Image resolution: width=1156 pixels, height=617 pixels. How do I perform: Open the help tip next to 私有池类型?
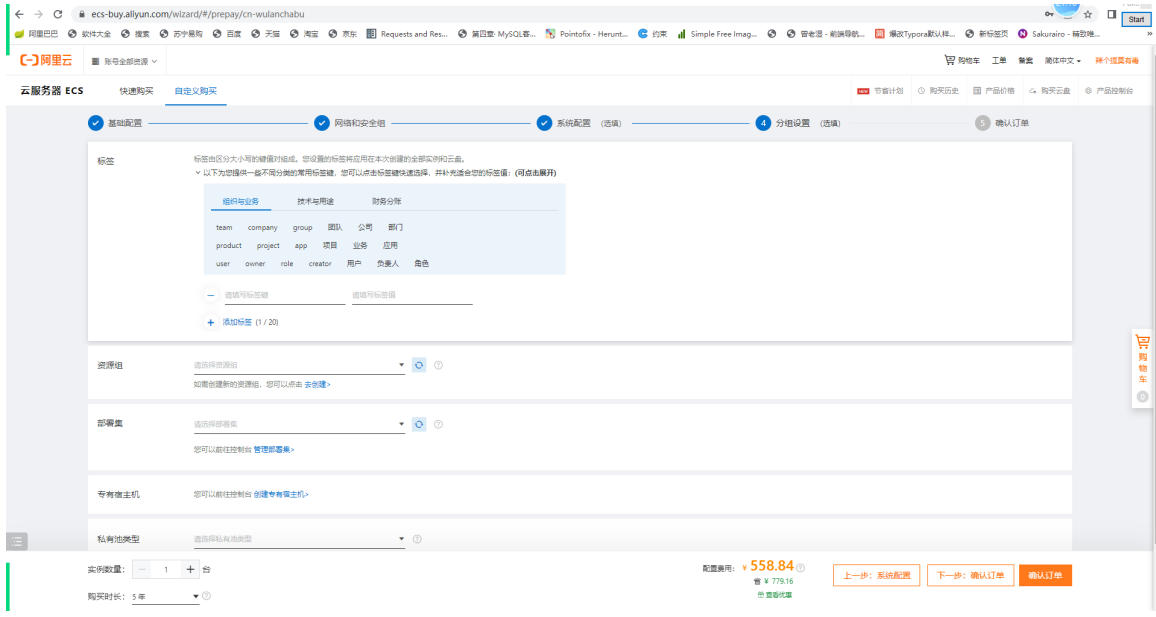click(x=417, y=539)
